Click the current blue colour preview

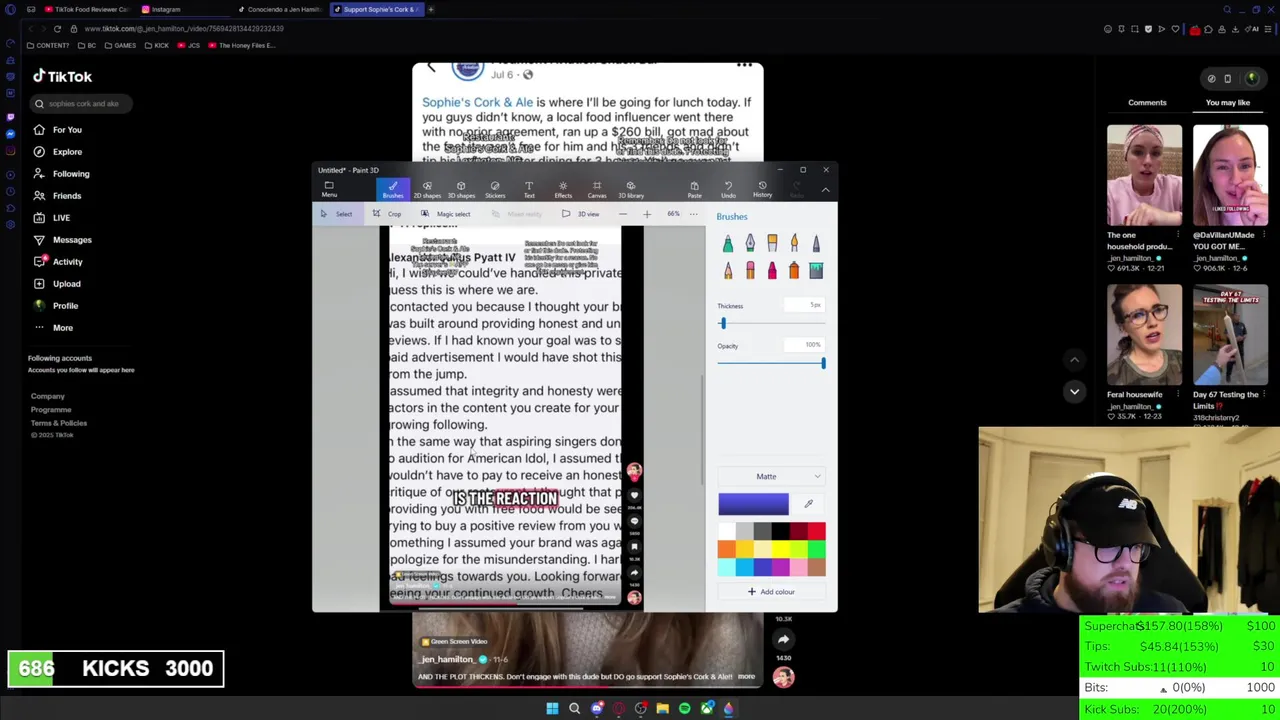pyautogui.click(x=753, y=504)
